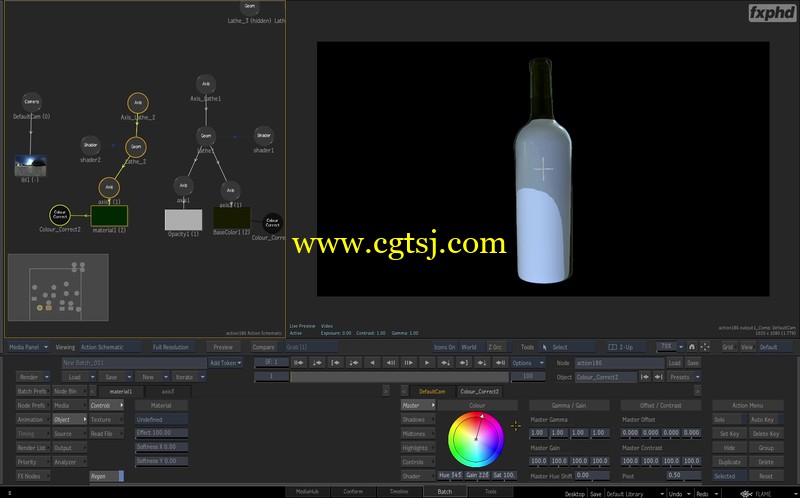Click the Pivot 0.50 field

pyautogui.click(x=684, y=475)
